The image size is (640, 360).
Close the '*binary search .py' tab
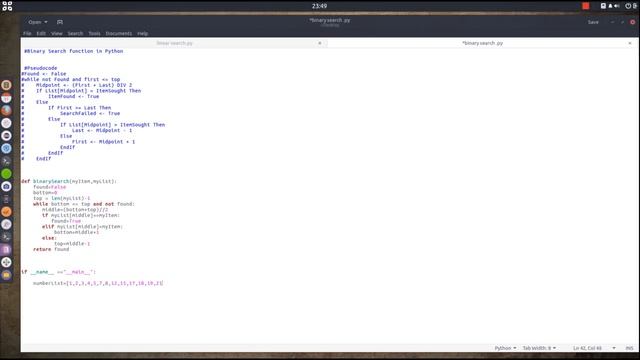click(630, 43)
